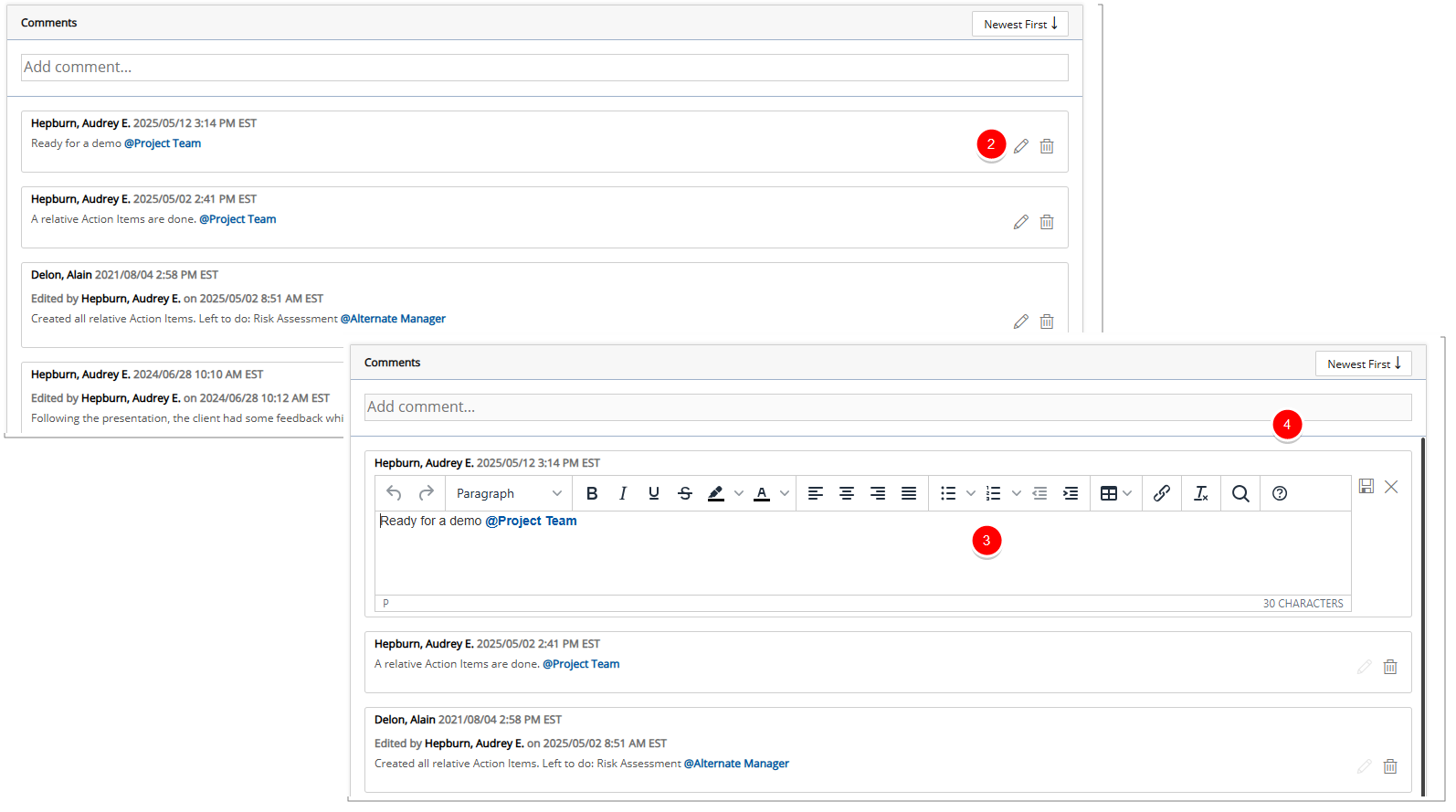Screen dimensions: 1456x812
Task: Open text color dropdown arrow
Action: 784,493
